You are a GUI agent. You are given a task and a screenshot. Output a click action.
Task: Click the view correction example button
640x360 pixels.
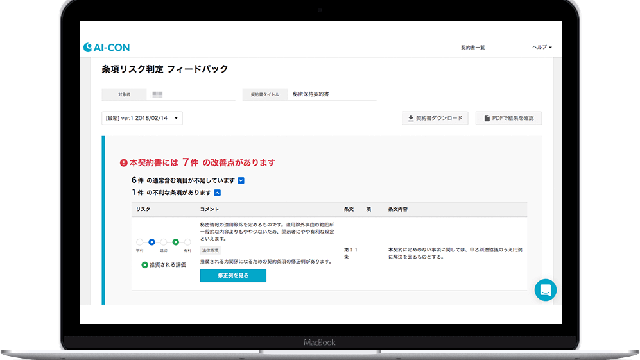(x=233, y=276)
